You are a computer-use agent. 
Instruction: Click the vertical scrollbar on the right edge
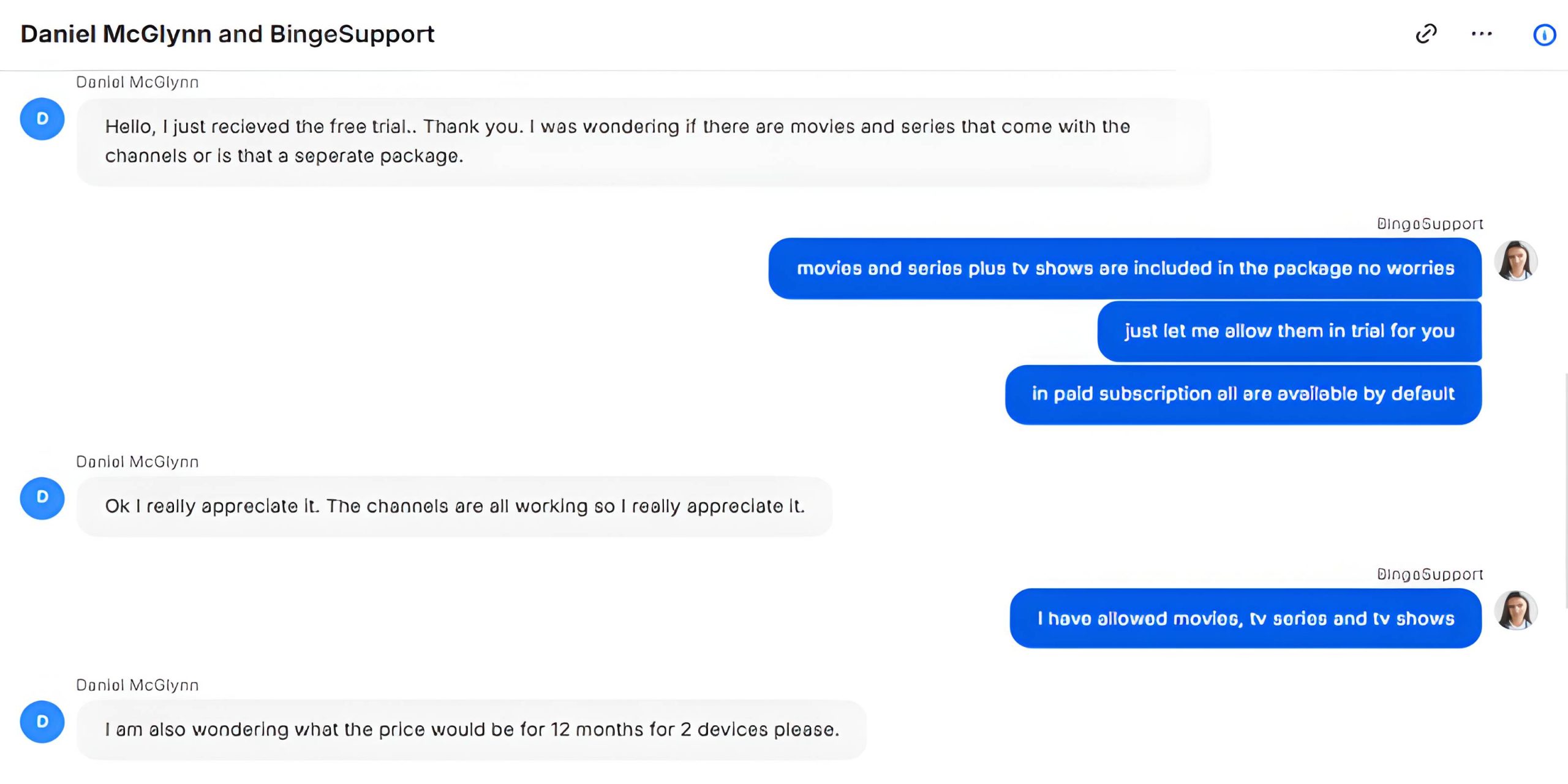(x=1565, y=490)
